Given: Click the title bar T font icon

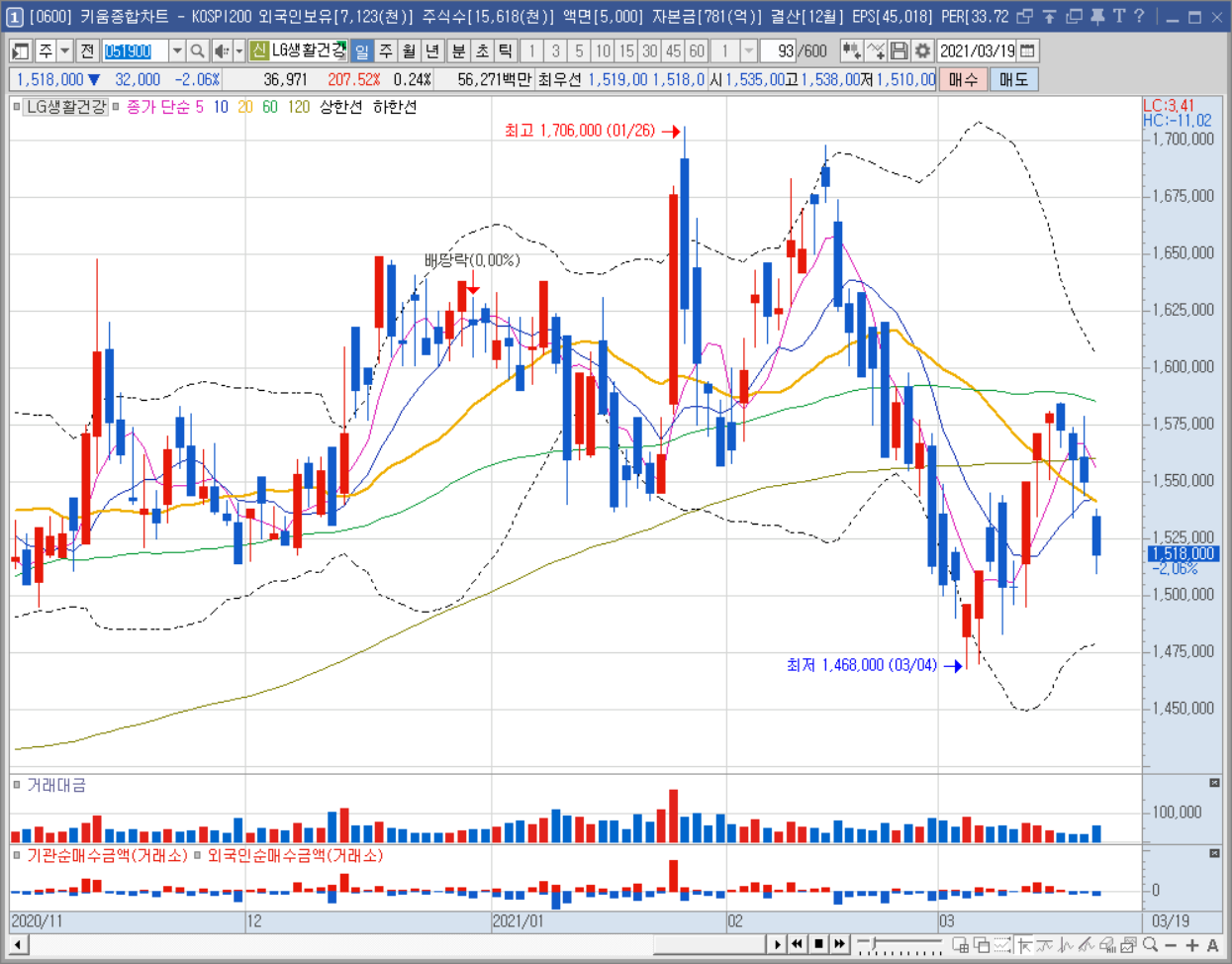Looking at the screenshot, I should pos(1118,17).
